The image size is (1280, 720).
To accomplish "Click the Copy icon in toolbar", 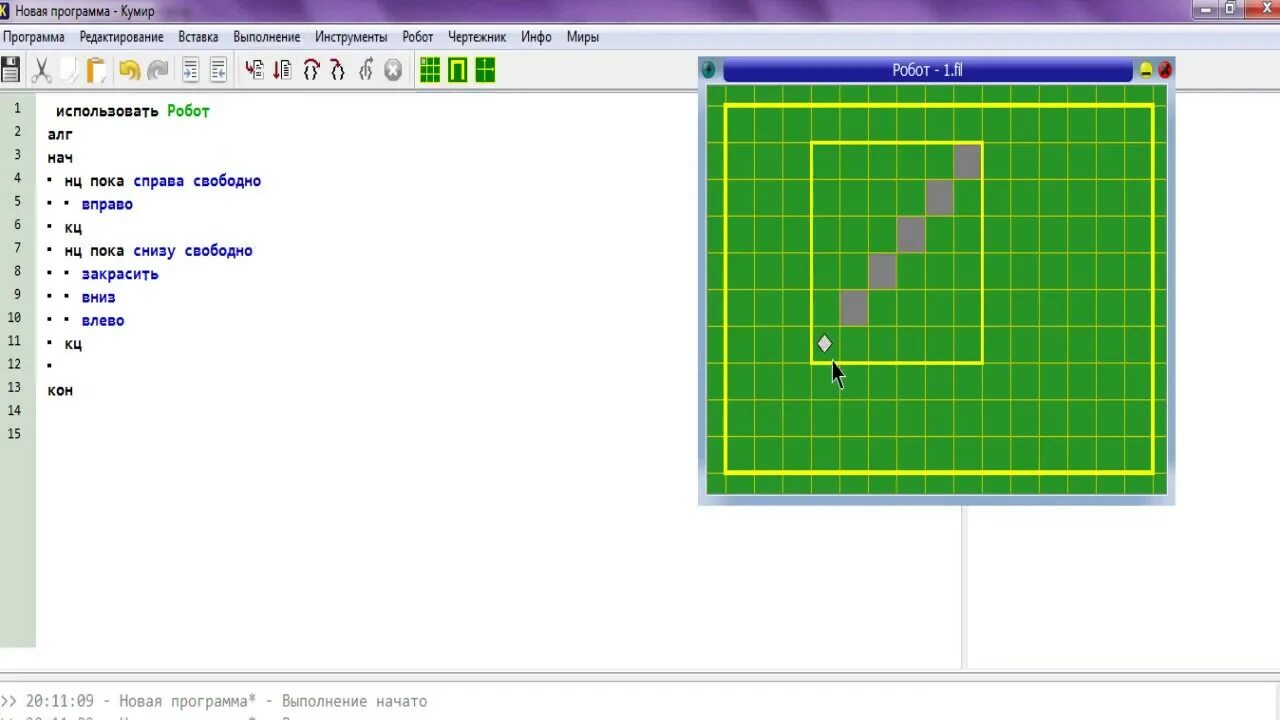I will pos(69,70).
